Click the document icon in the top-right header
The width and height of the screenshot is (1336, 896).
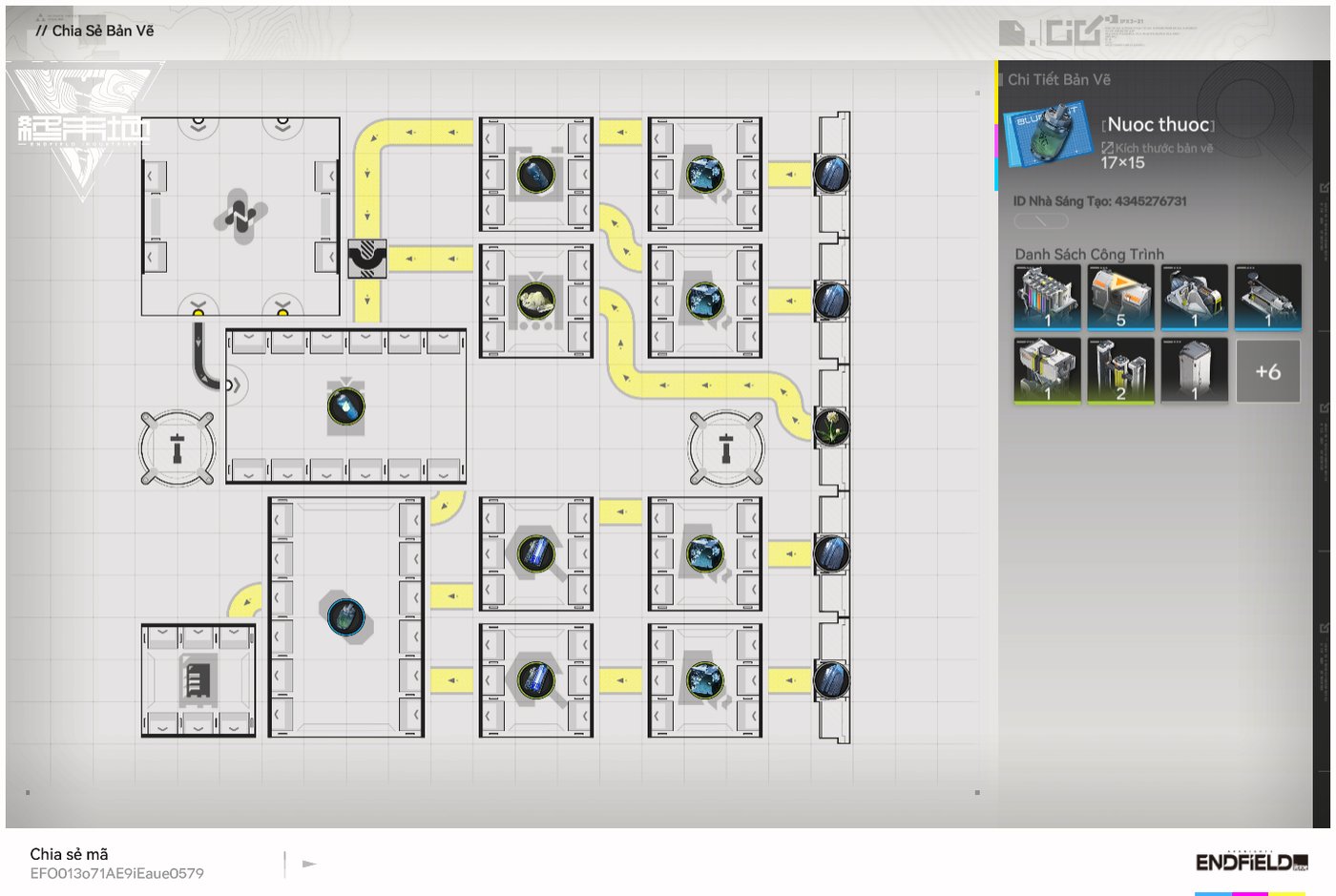pyautogui.click(x=1012, y=33)
